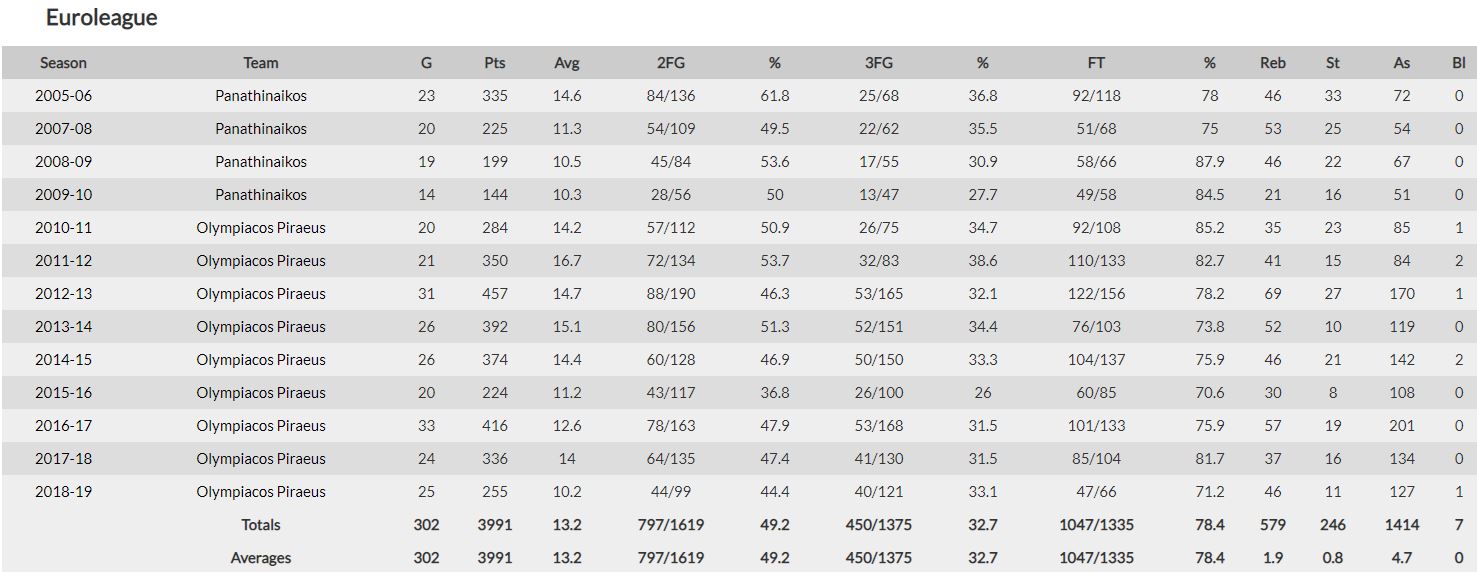
Task: Click the As column header
Action: (x=1402, y=63)
